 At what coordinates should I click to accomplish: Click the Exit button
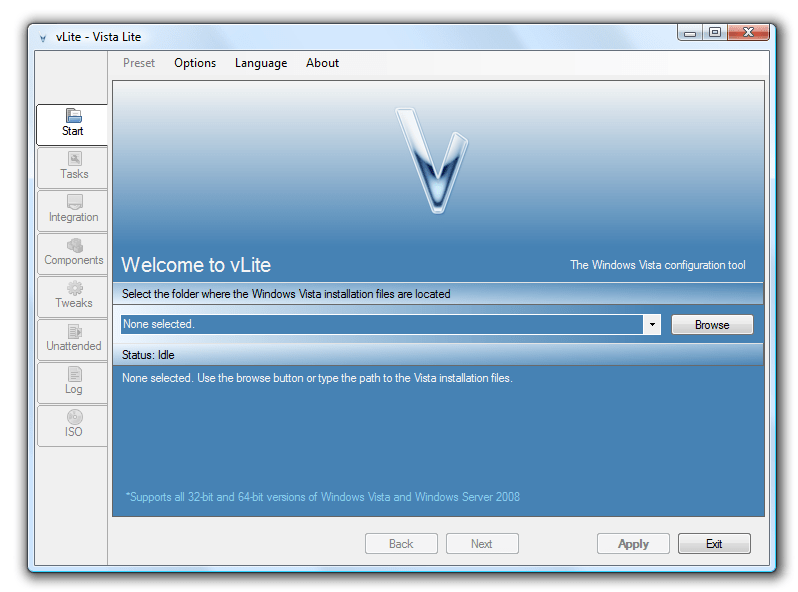(x=714, y=544)
